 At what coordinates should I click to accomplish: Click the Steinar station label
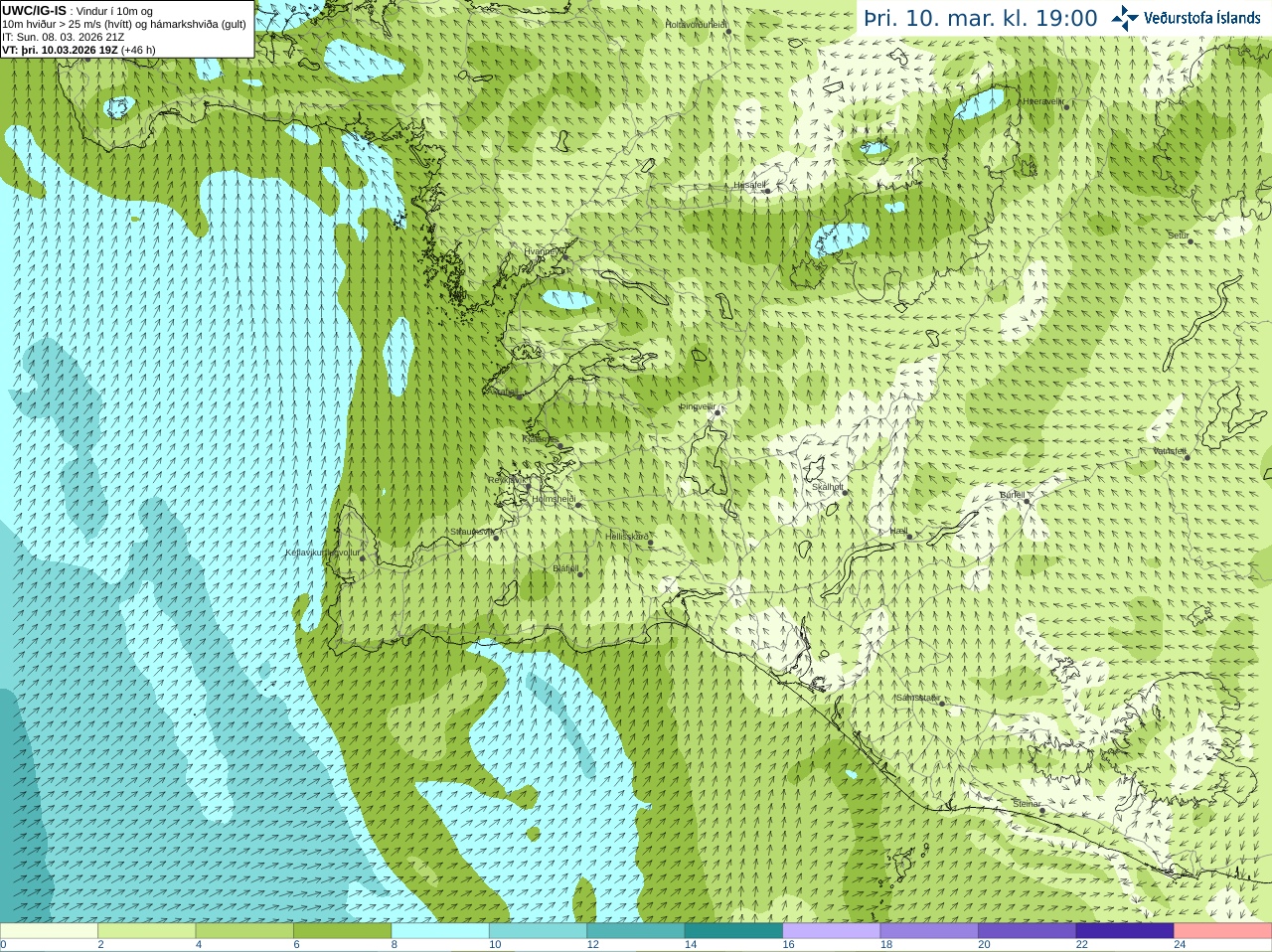tap(1027, 804)
